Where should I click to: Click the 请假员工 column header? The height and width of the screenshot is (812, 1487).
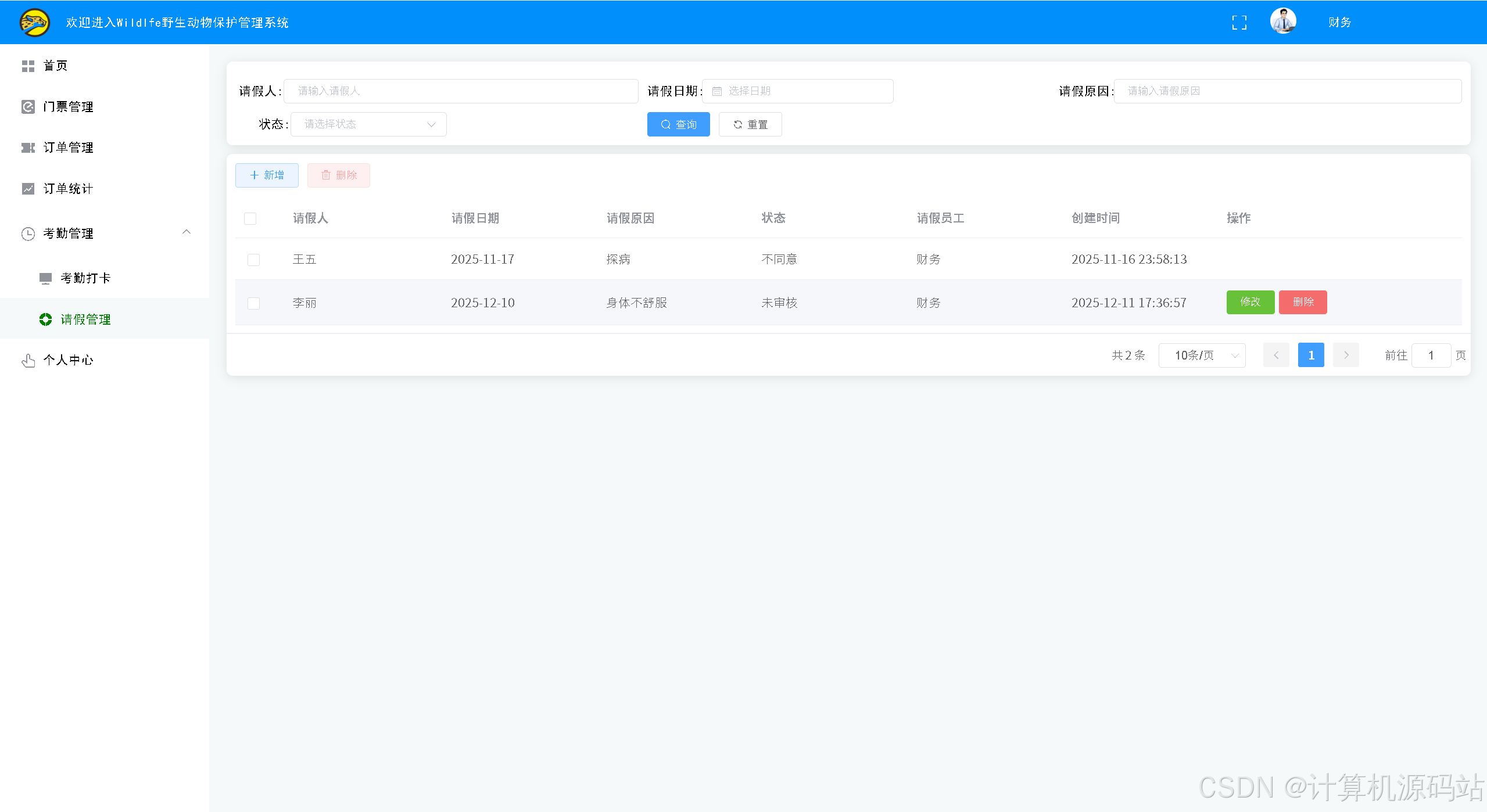click(x=940, y=218)
